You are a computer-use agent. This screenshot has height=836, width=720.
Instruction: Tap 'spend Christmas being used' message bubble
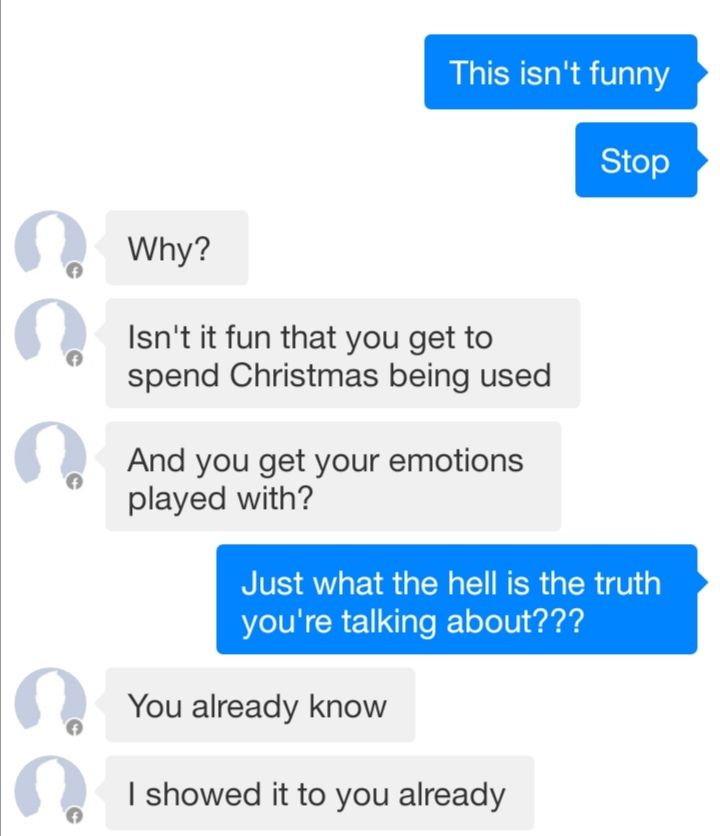[x=342, y=353]
